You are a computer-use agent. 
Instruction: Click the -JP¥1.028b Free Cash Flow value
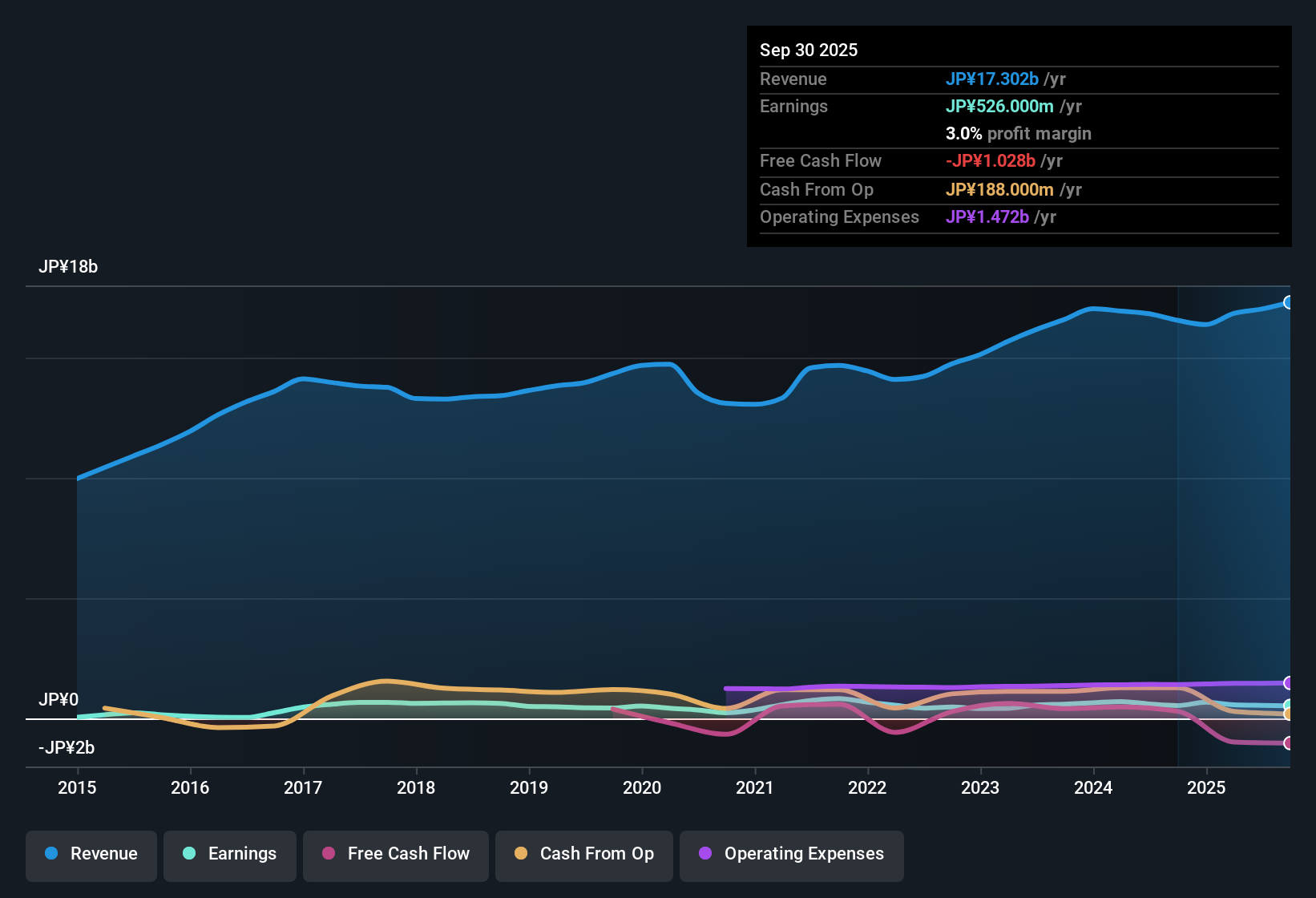991,160
